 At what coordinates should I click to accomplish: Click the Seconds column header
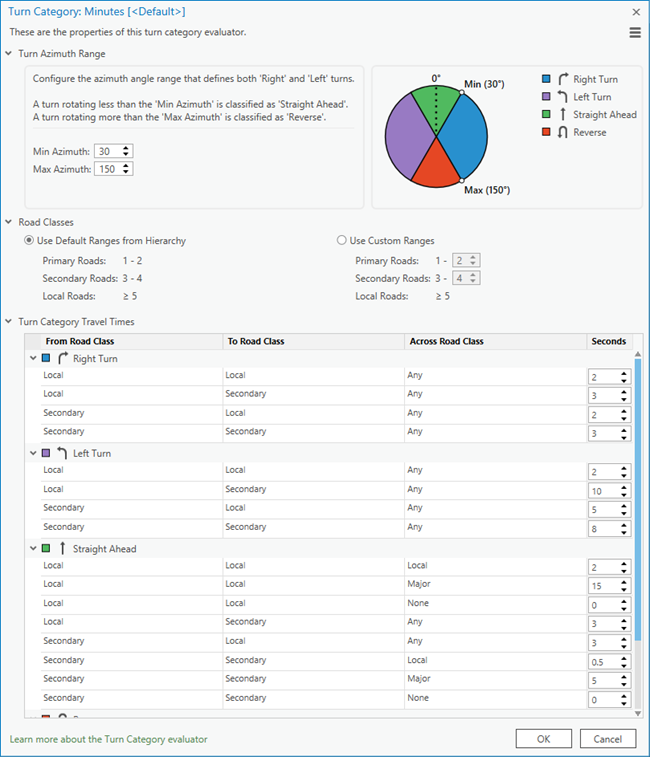(608, 341)
